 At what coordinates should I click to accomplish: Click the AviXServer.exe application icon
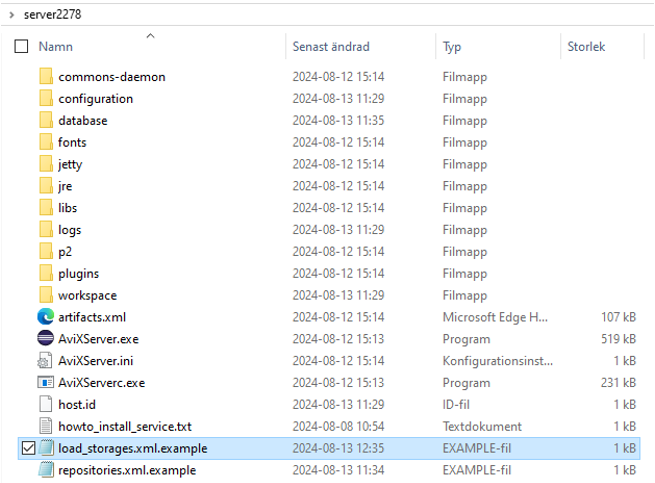pyautogui.click(x=45, y=339)
